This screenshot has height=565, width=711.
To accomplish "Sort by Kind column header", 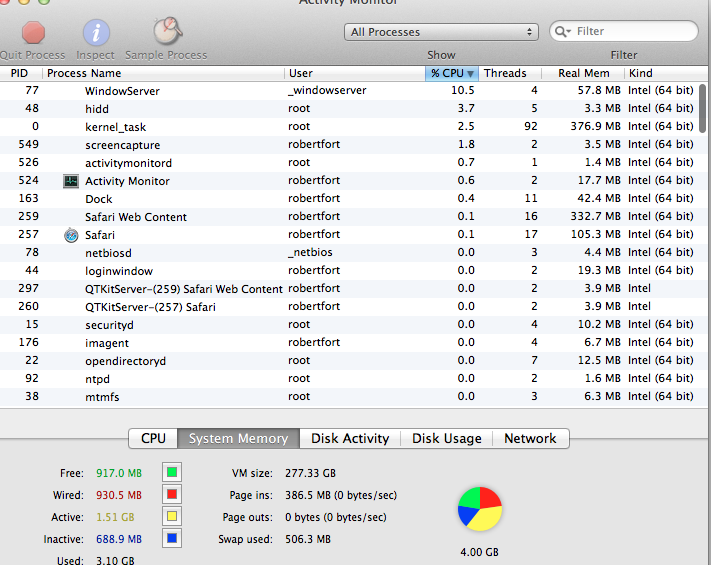I will point(665,73).
